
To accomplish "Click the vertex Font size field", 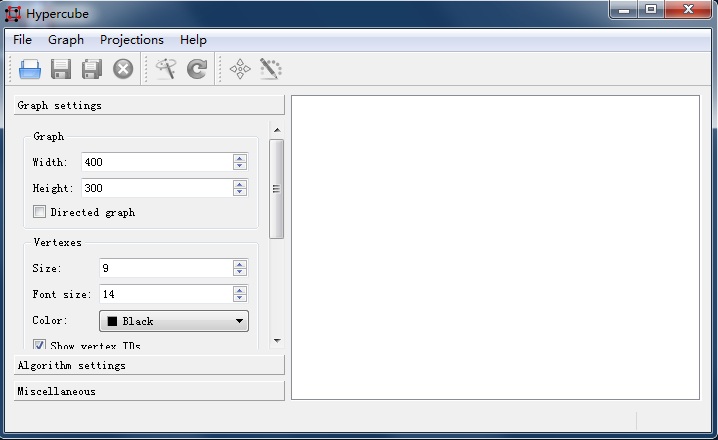I will point(166,294).
